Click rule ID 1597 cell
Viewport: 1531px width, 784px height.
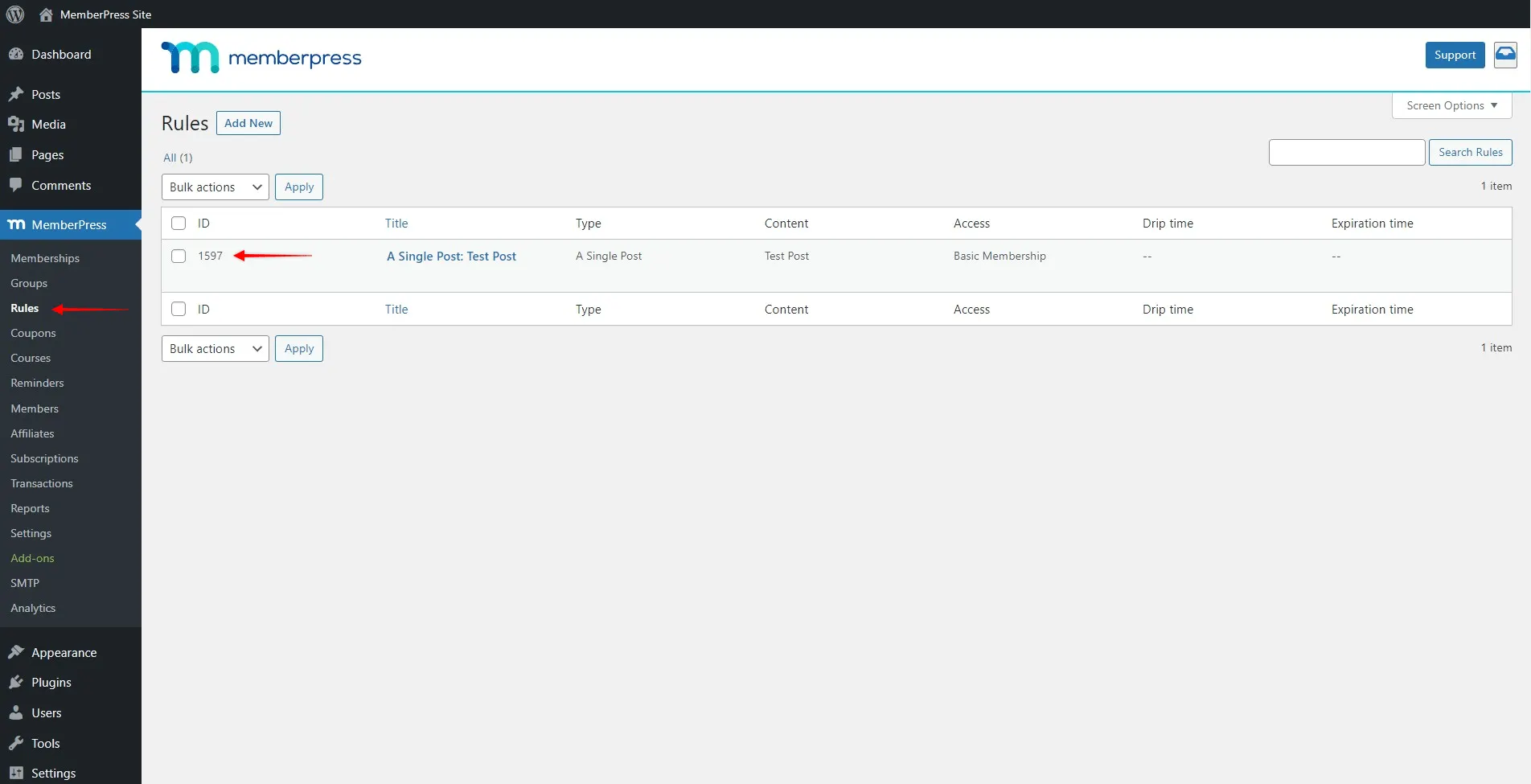[x=211, y=256]
